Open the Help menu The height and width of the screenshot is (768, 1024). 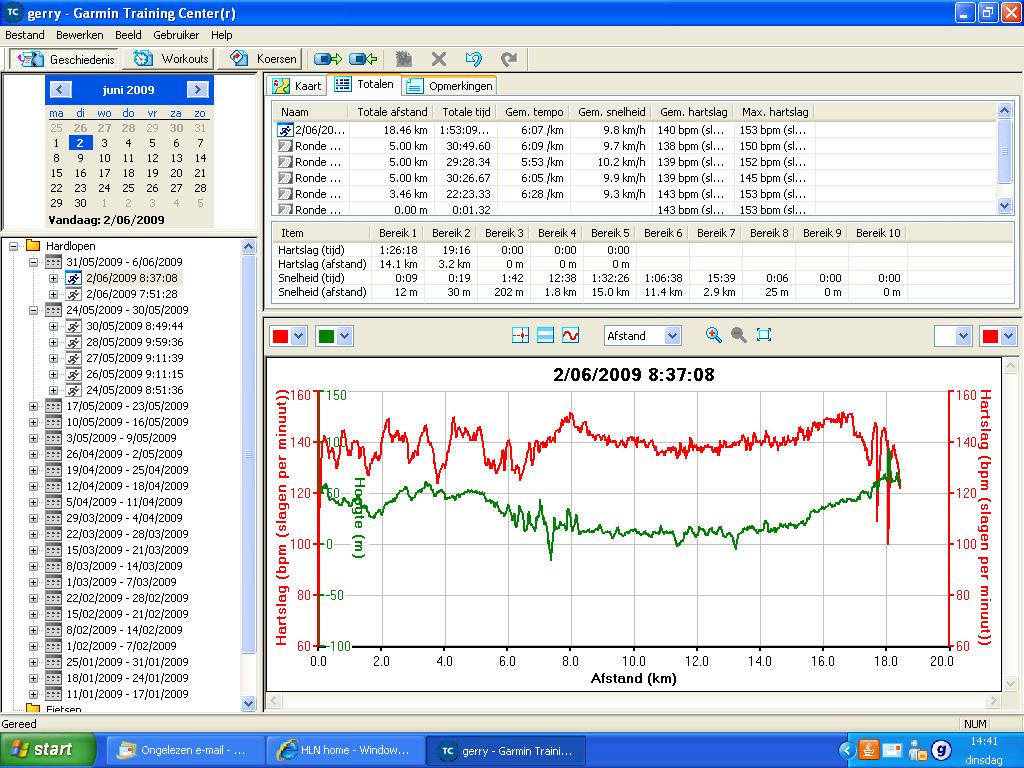(x=221, y=35)
